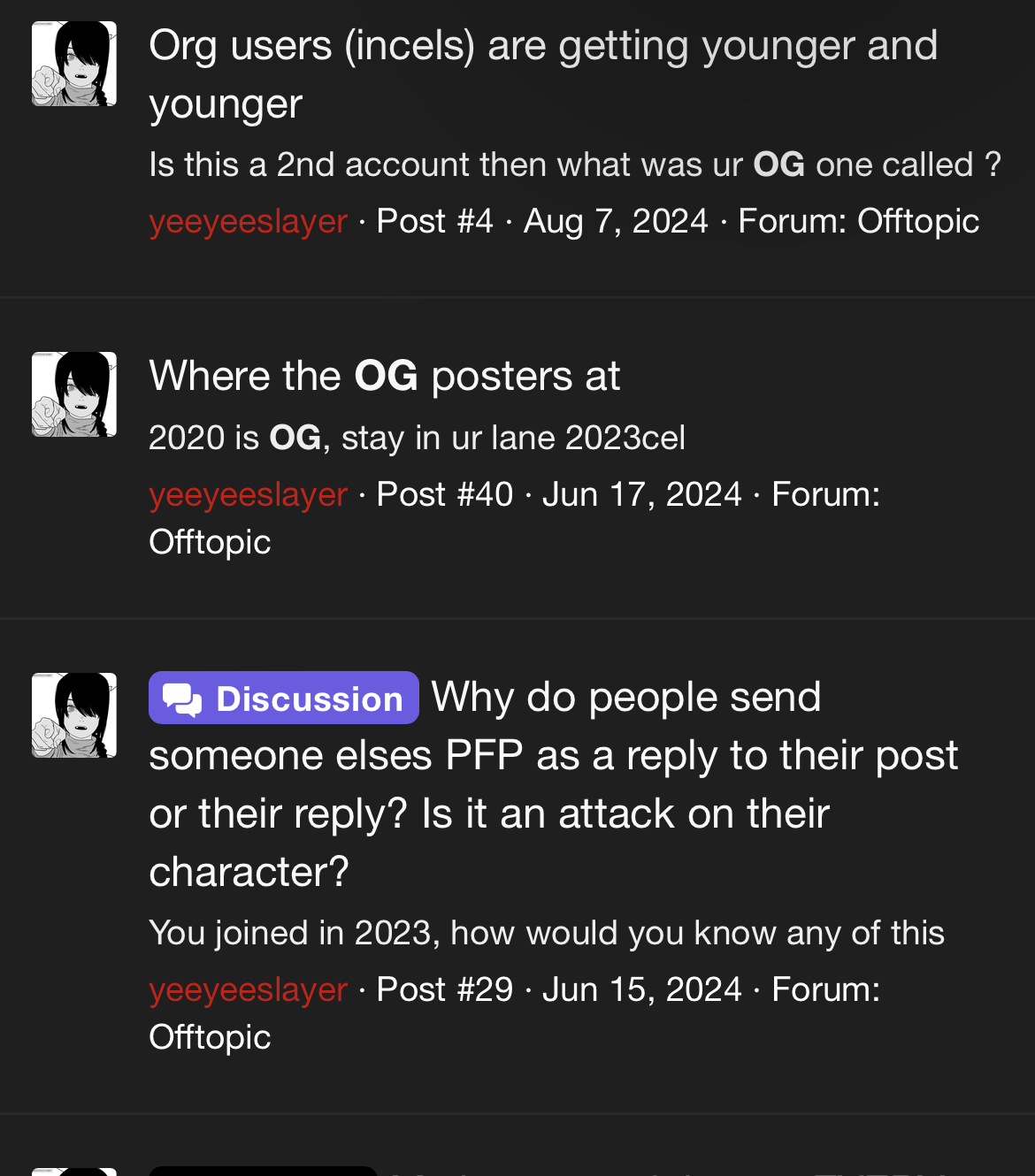The height and width of the screenshot is (1176, 1035).
Task: Open thread 'Where the OG posters at'
Action: [x=385, y=376]
